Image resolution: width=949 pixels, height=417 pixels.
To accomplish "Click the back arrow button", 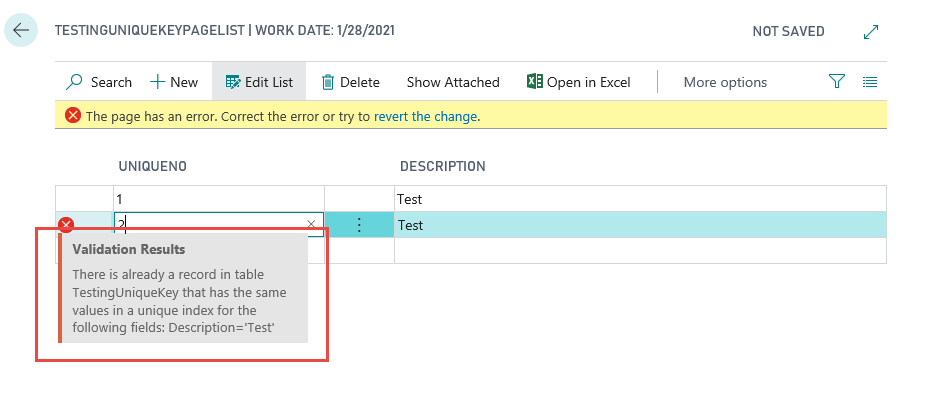I will pos(21,31).
